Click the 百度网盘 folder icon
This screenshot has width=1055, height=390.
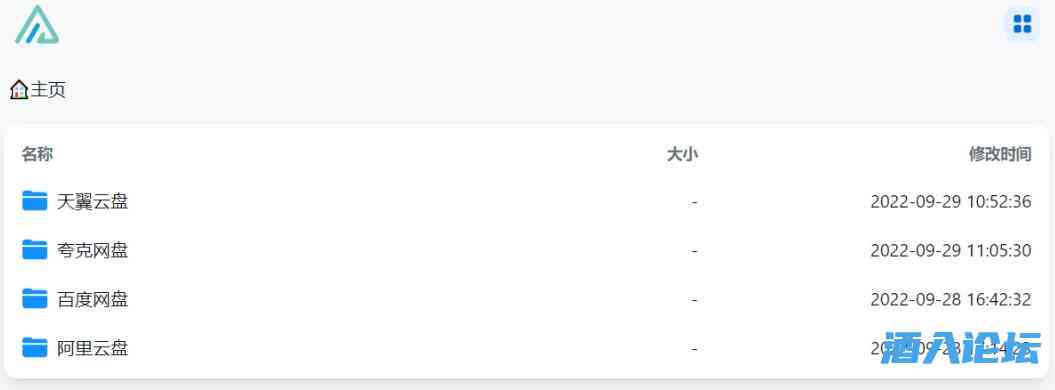point(34,299)
